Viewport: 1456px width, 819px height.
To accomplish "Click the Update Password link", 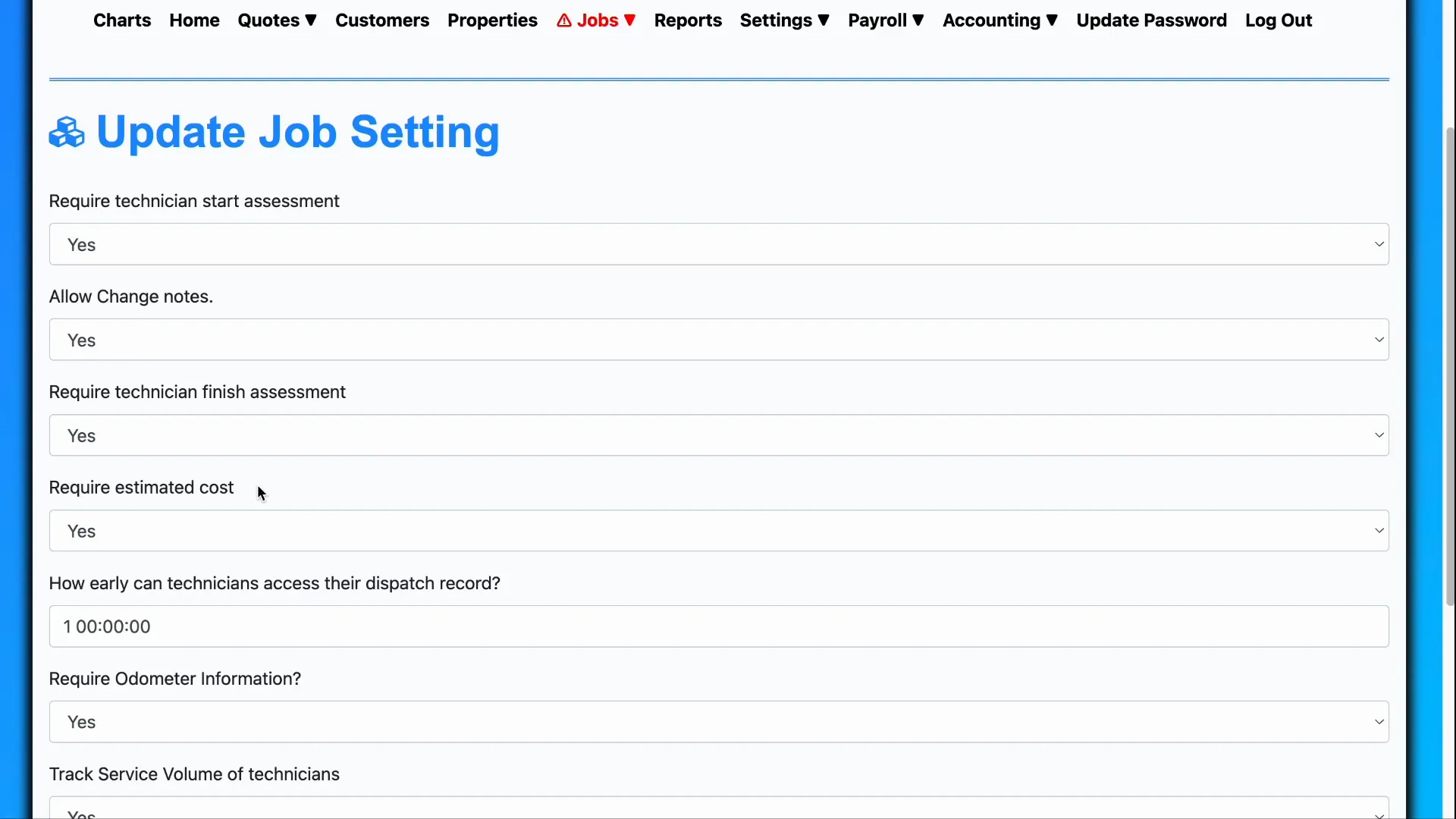I will click(x=1151, y=20).
